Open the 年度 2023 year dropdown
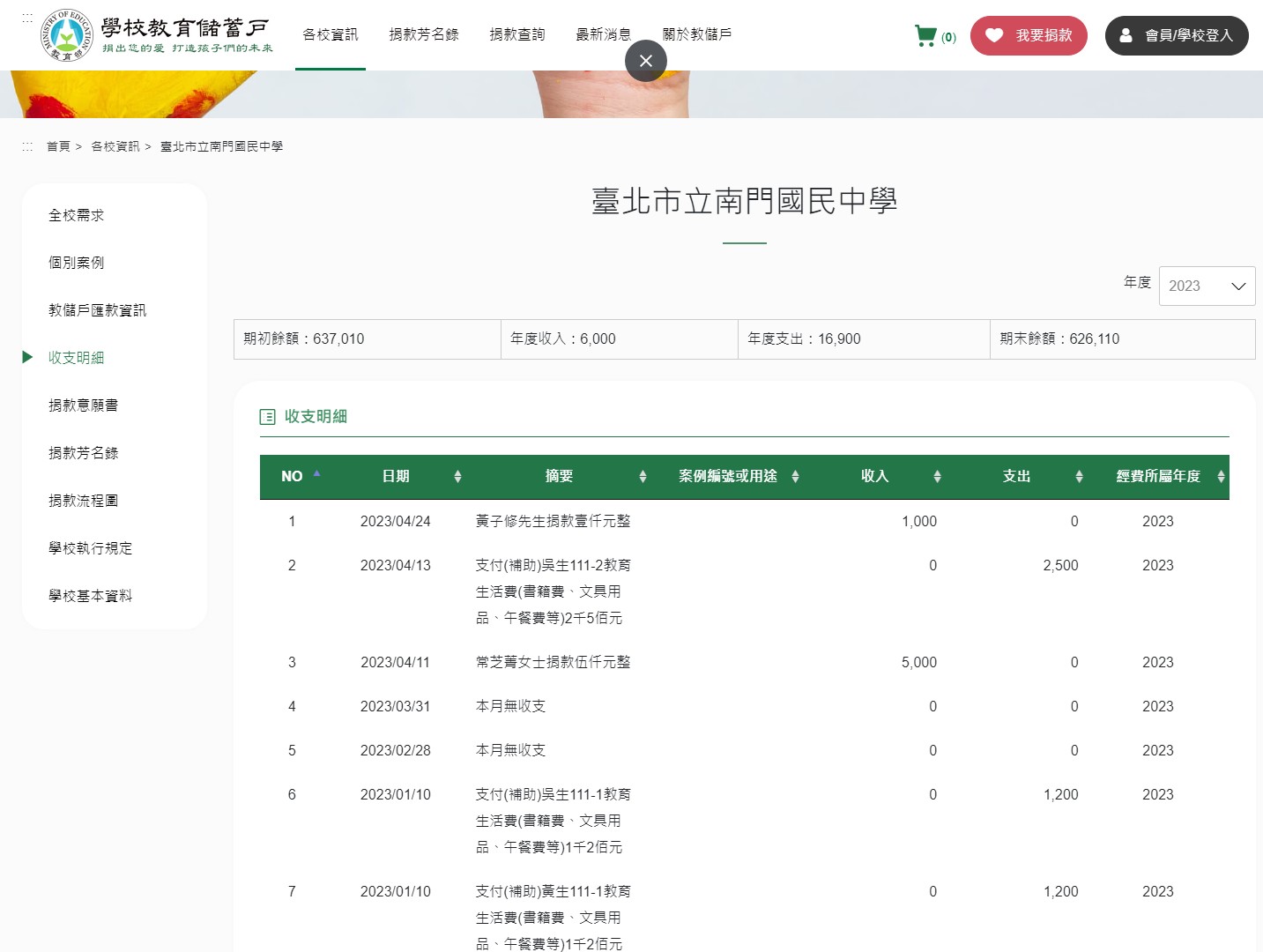Image resolution: width=1263 pixels, height=952 pixels. [x=1207, y=286]
